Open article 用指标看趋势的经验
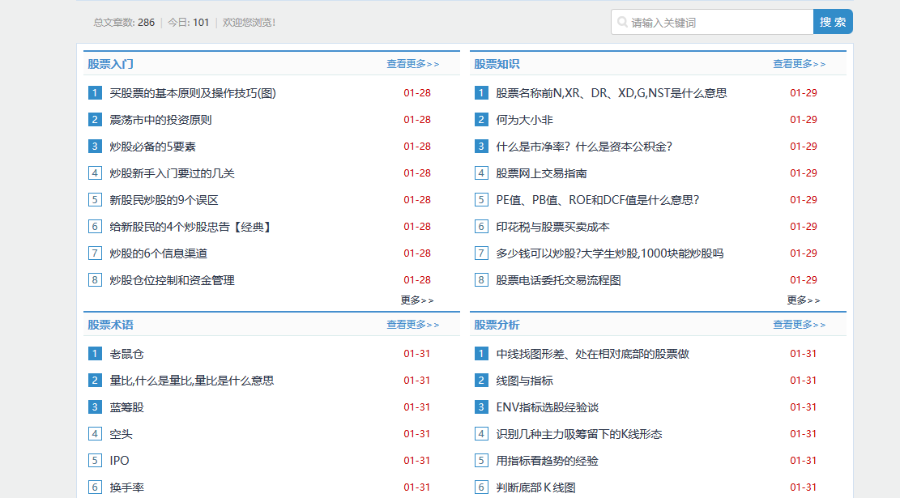This screenshot has height=498, width=900. coord(547,461)
